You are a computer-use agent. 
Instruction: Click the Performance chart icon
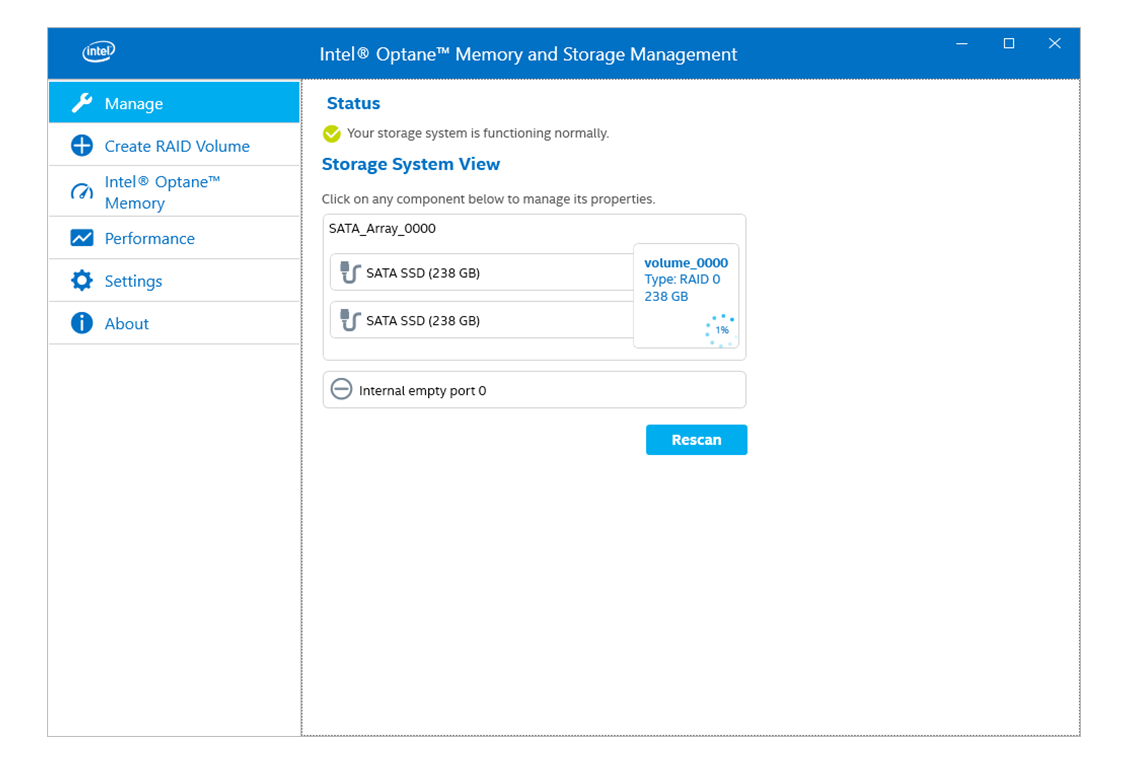click(x=82, y=238)
